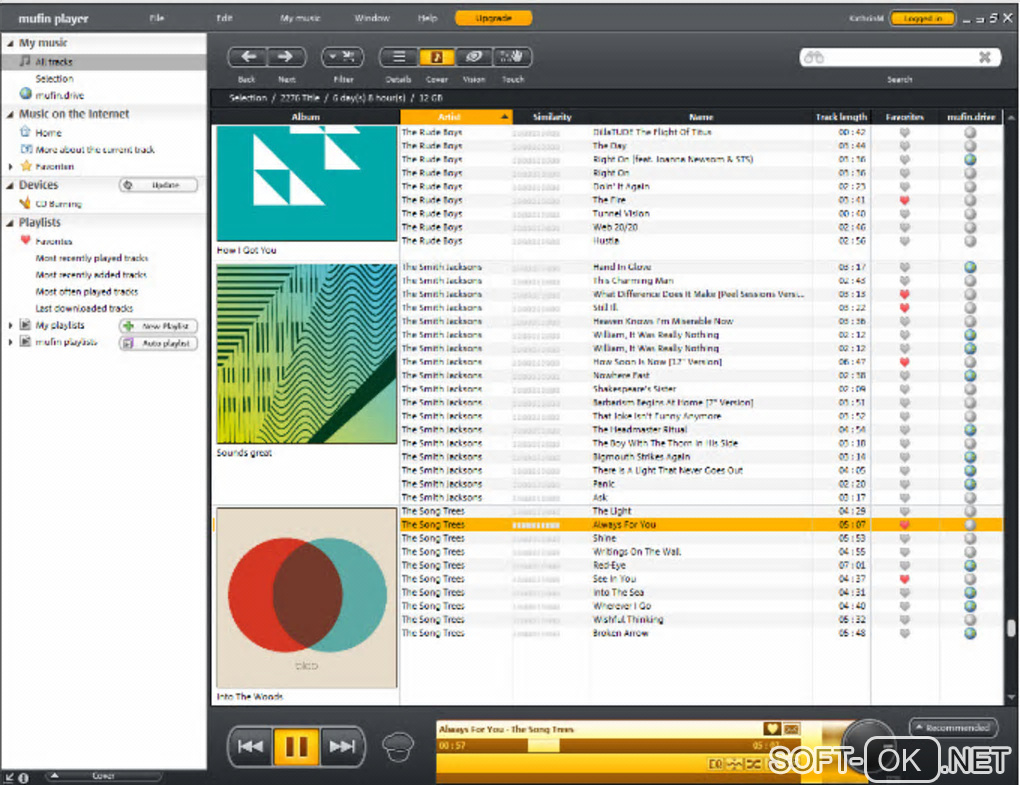Click the Next arrow toolbar icon
Viewport: 1020px width, 785px height.
(286, 57)
